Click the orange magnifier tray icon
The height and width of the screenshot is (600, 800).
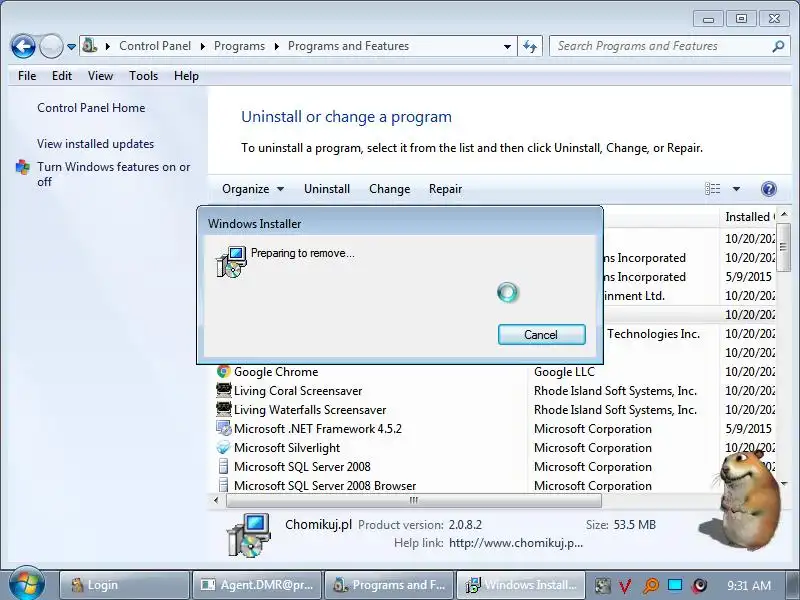[x=651, y=586]
